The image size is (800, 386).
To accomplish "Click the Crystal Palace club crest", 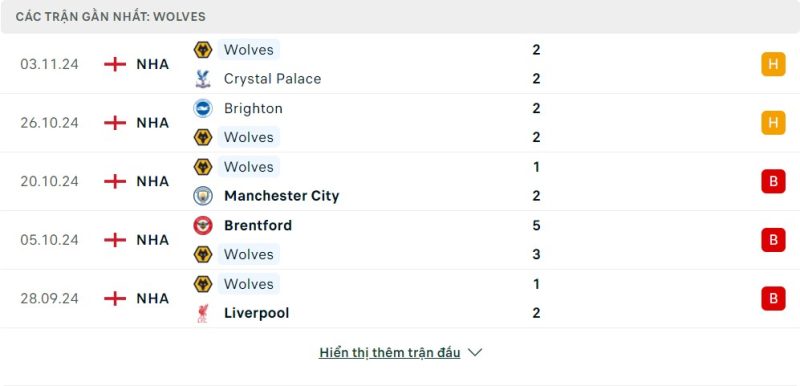I will 203,79.
